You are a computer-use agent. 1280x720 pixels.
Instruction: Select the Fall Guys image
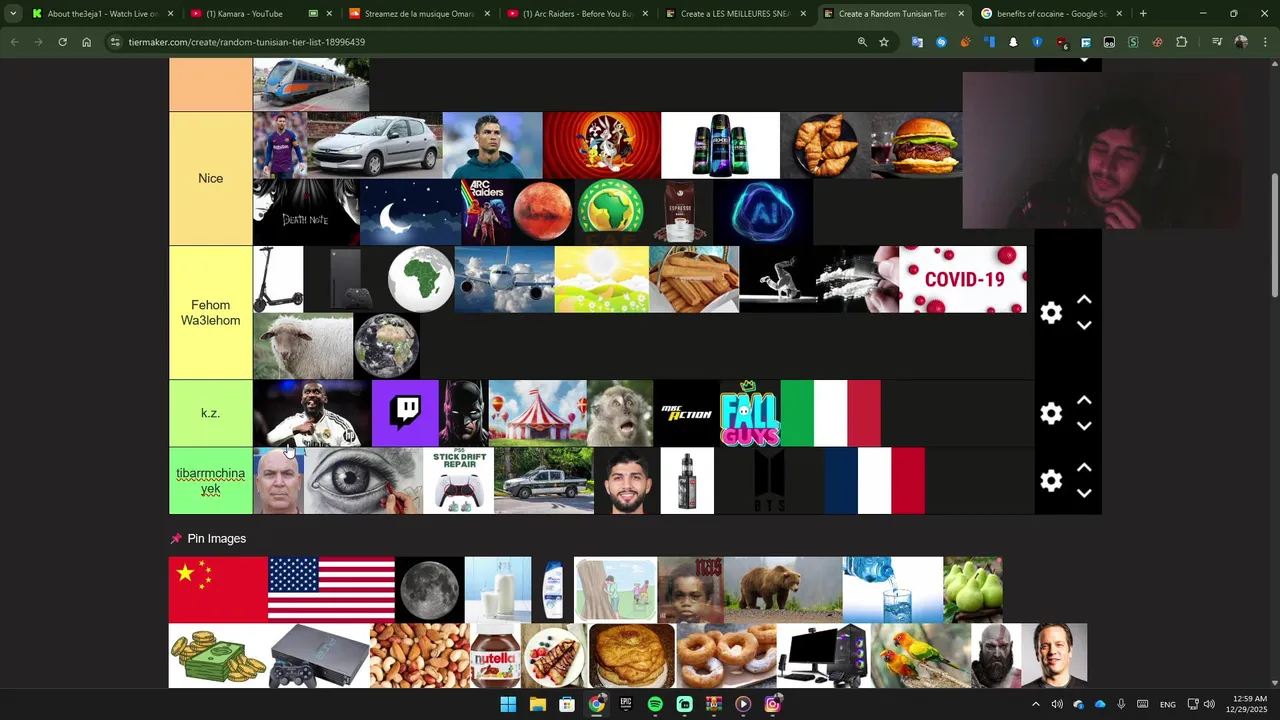point(749,413)
